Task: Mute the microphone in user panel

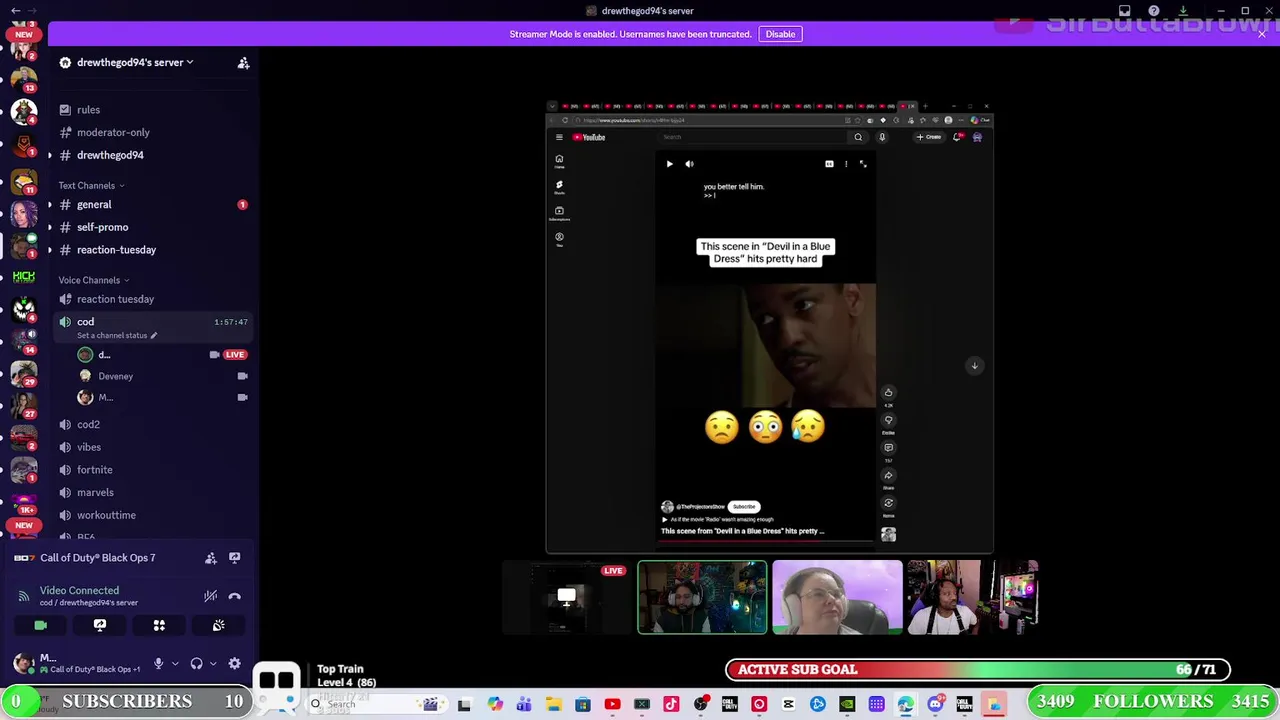Action: click(x=158, y=663)
